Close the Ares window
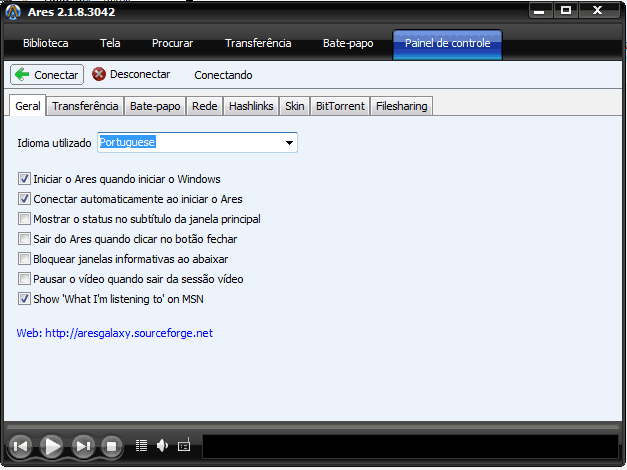This screenshot has height=470, width=627. 598,11
